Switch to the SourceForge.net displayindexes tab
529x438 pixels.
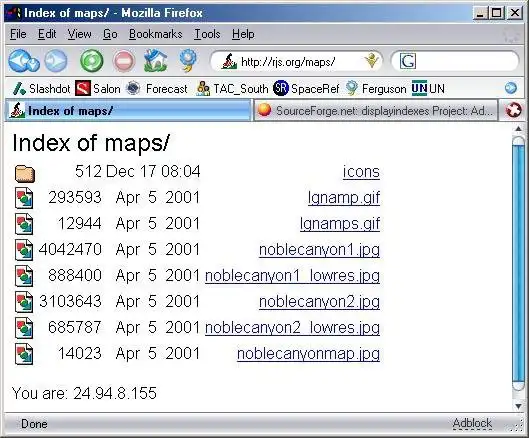[x=375, y=110]
